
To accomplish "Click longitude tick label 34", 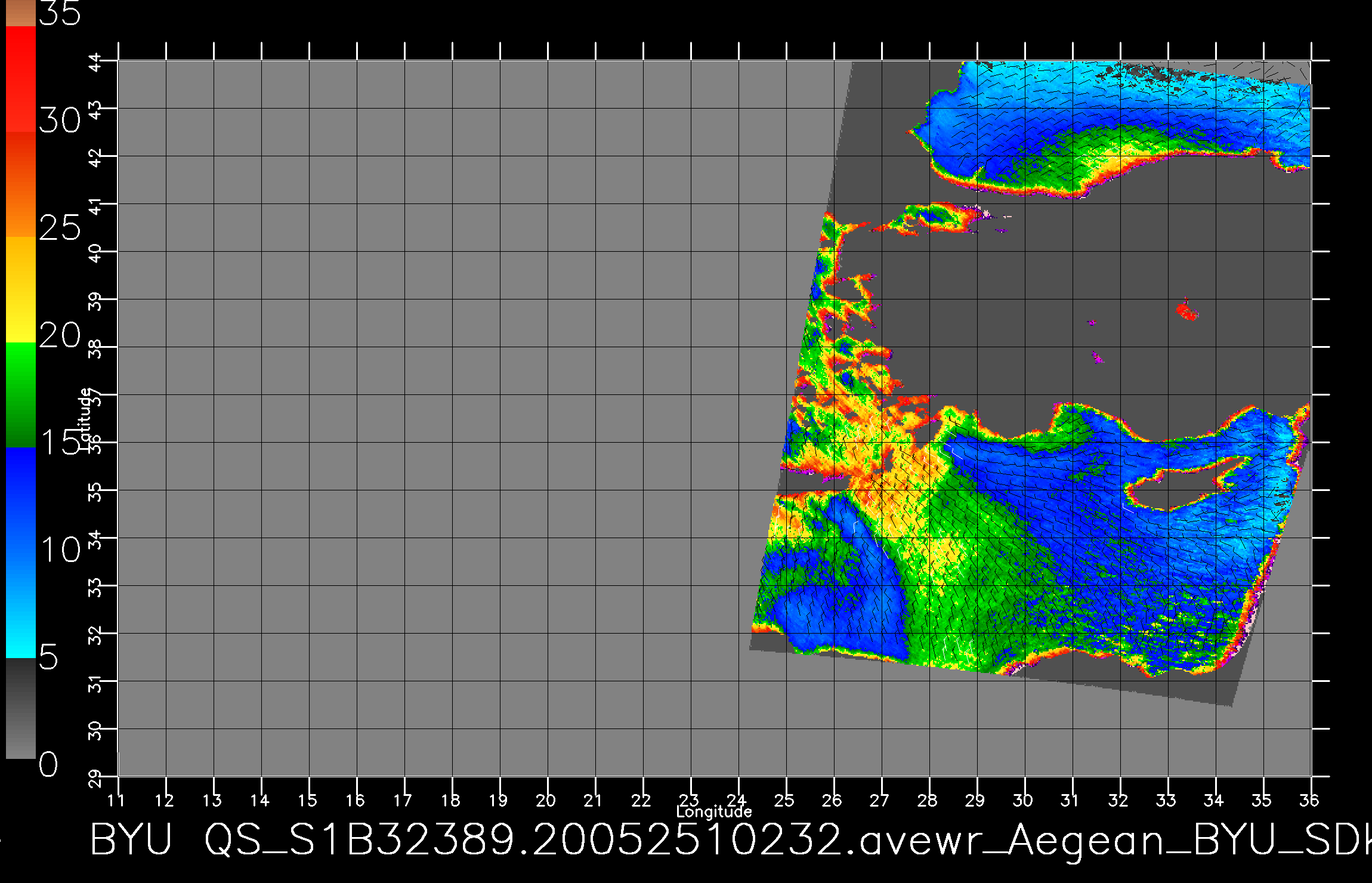I will (1214, 801).
